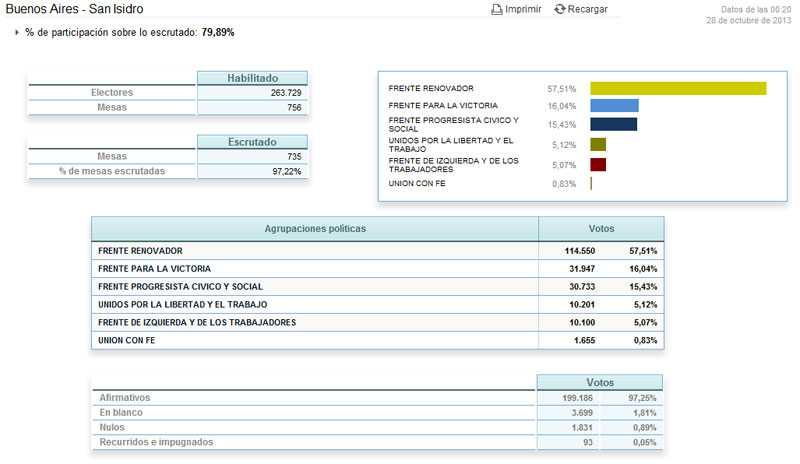Select the FRENTE PARA LA VICTORIA row
The image size is (800, 464).
(378, 268)
